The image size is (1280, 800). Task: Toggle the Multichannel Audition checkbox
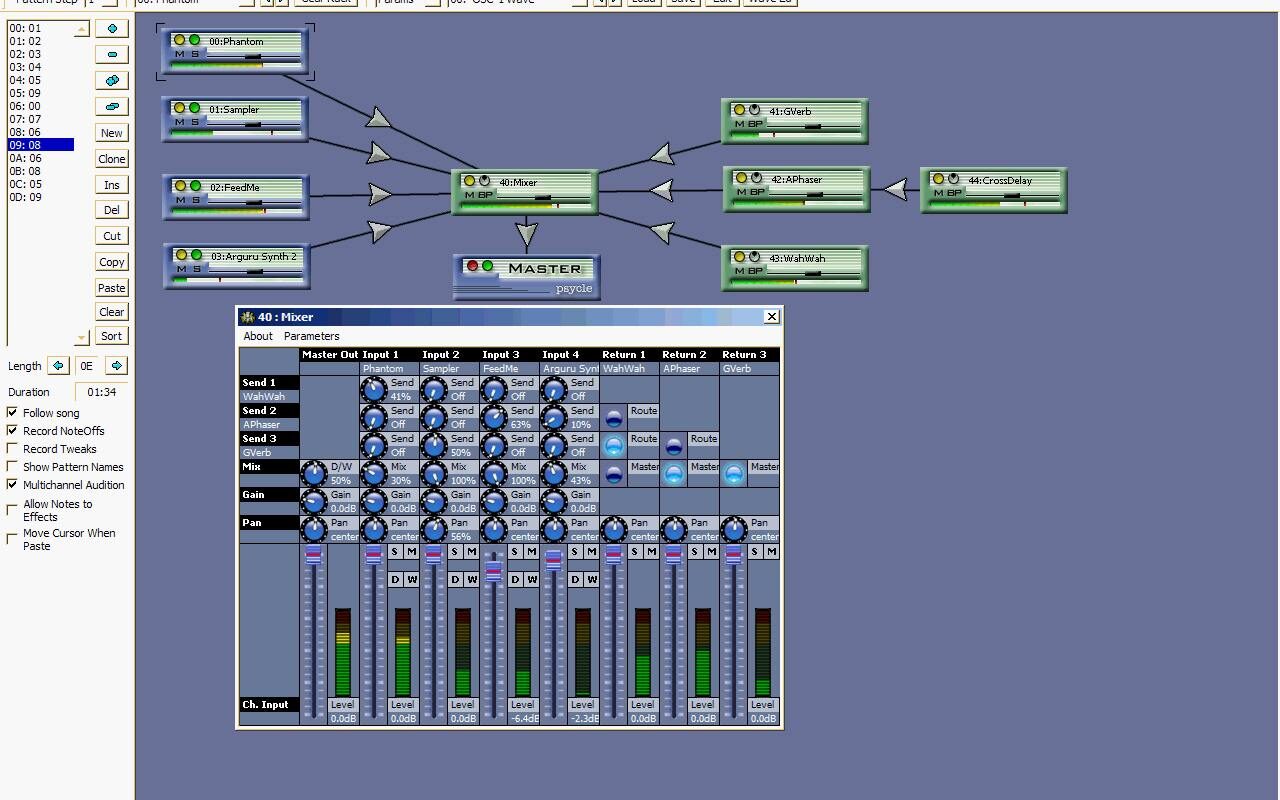12,485
